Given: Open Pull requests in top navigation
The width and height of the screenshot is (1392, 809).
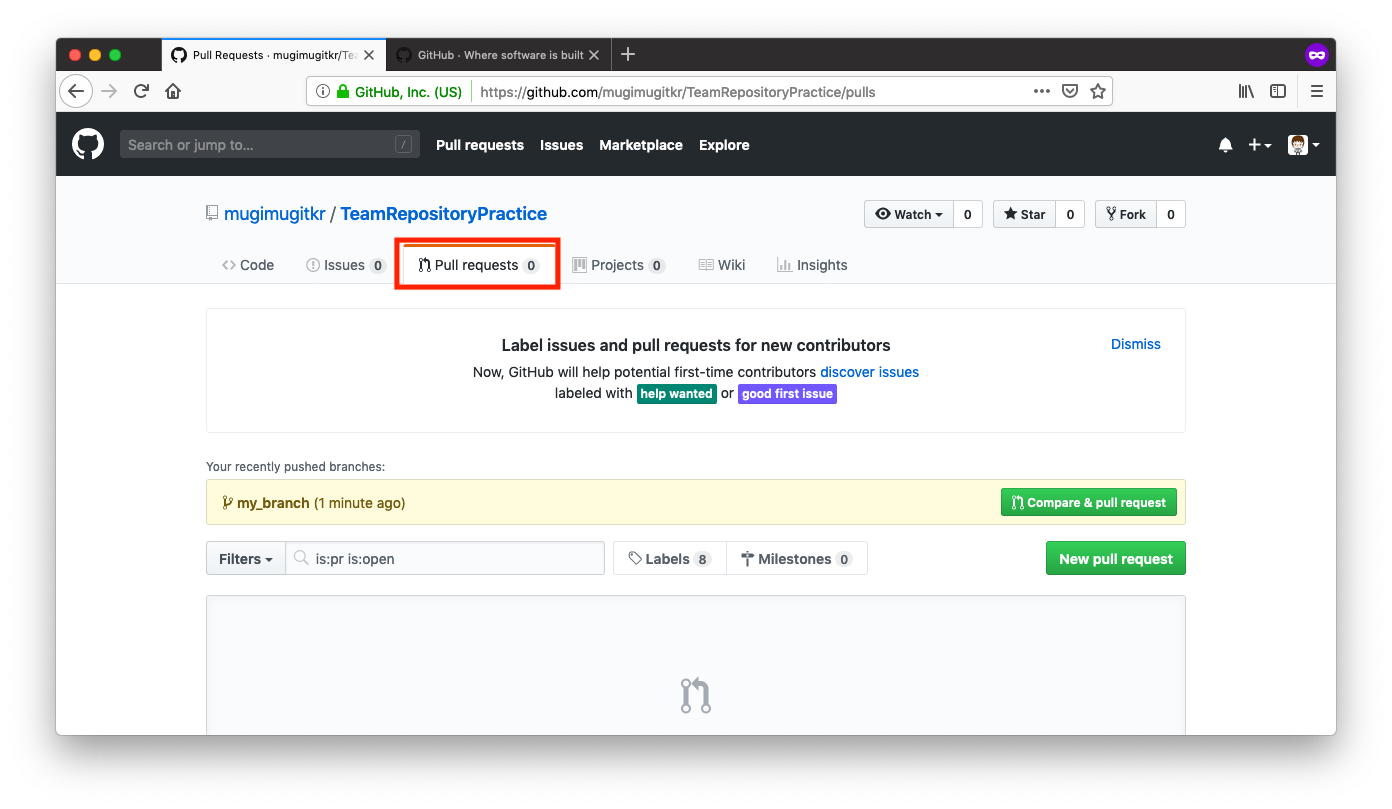Looking at the screenshot, I should [x=480, y=145].
